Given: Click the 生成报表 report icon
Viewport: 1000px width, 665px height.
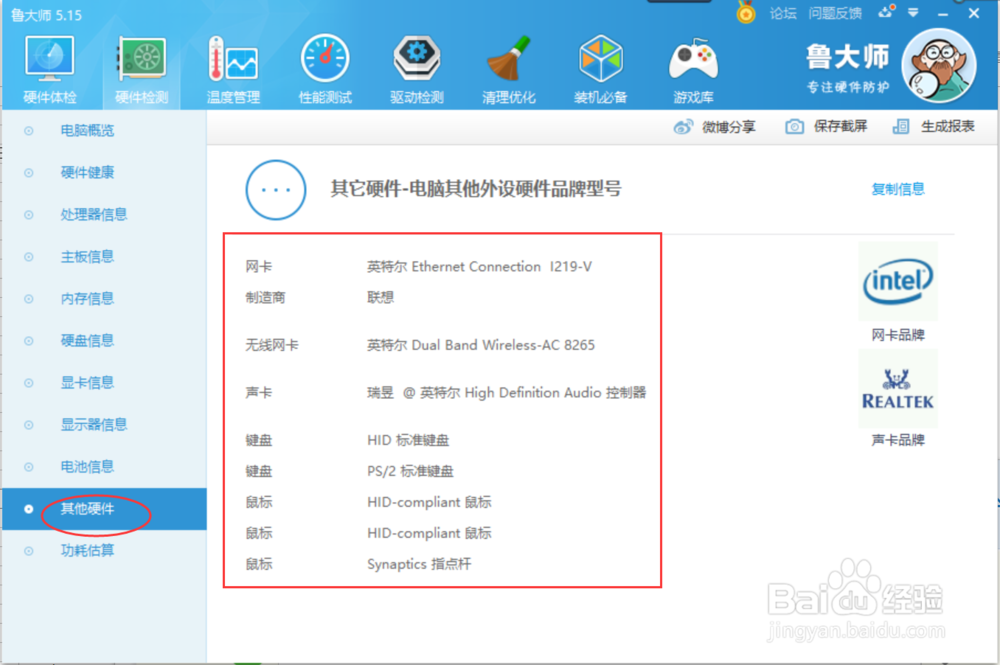Looking at the screenshot, I should tap(901, 126).
